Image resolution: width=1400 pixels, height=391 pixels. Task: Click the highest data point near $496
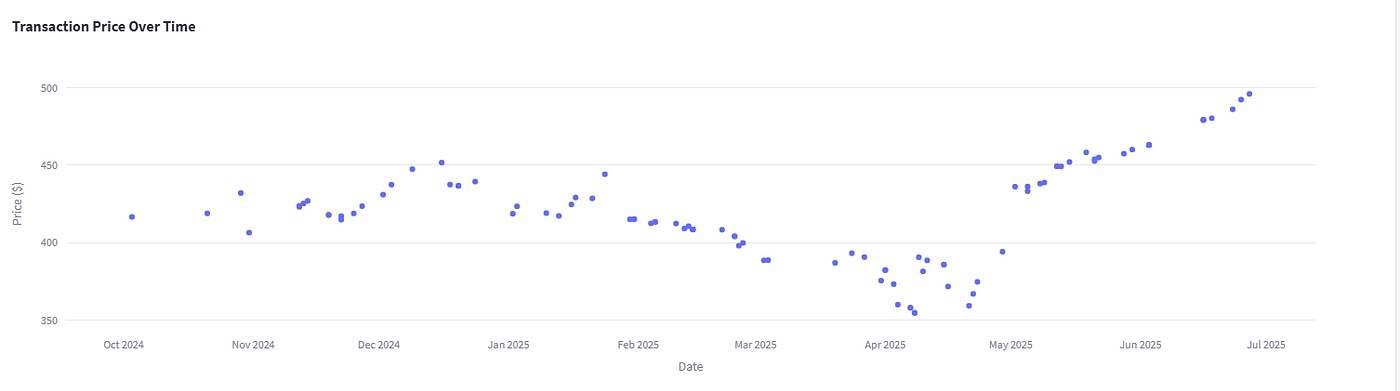[1249, 94]
